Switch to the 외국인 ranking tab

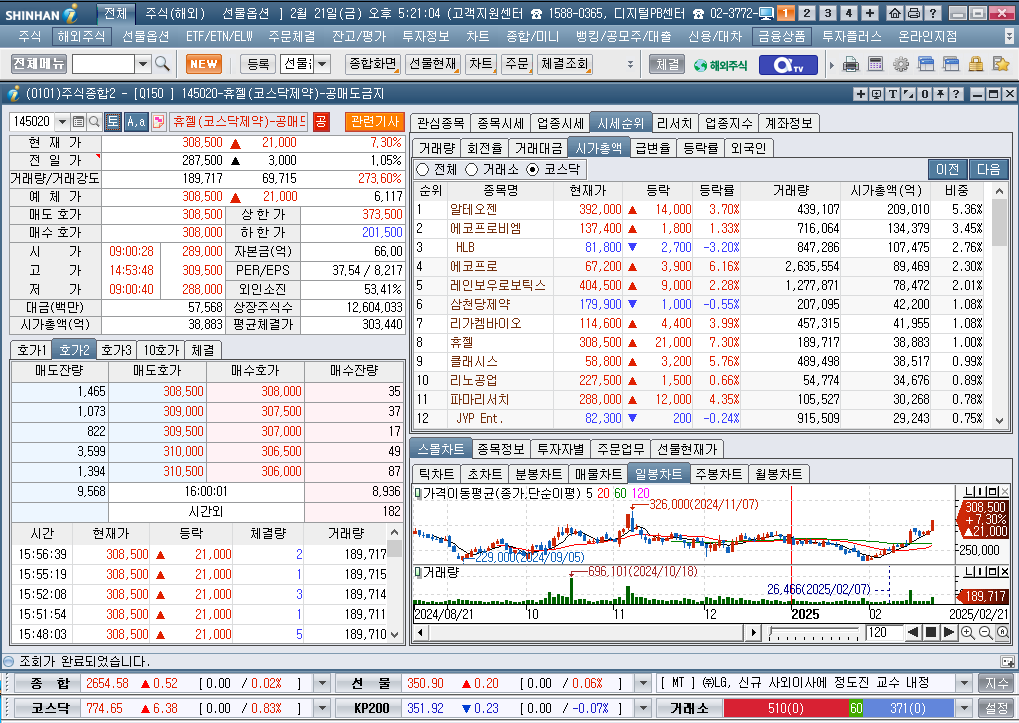(748, 149)
